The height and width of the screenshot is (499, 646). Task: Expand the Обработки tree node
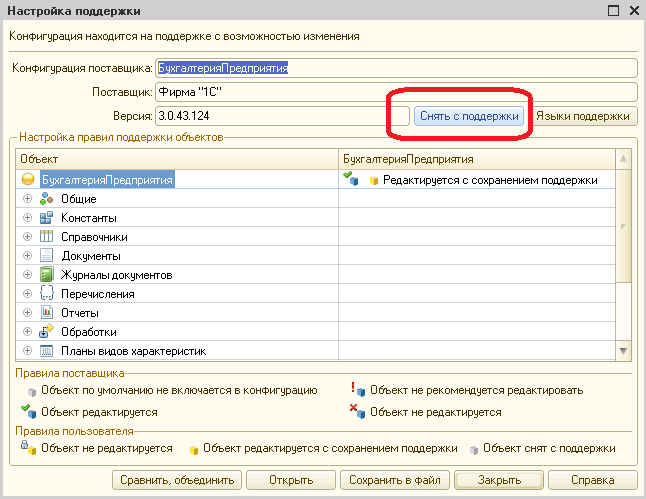coord(28,331)
